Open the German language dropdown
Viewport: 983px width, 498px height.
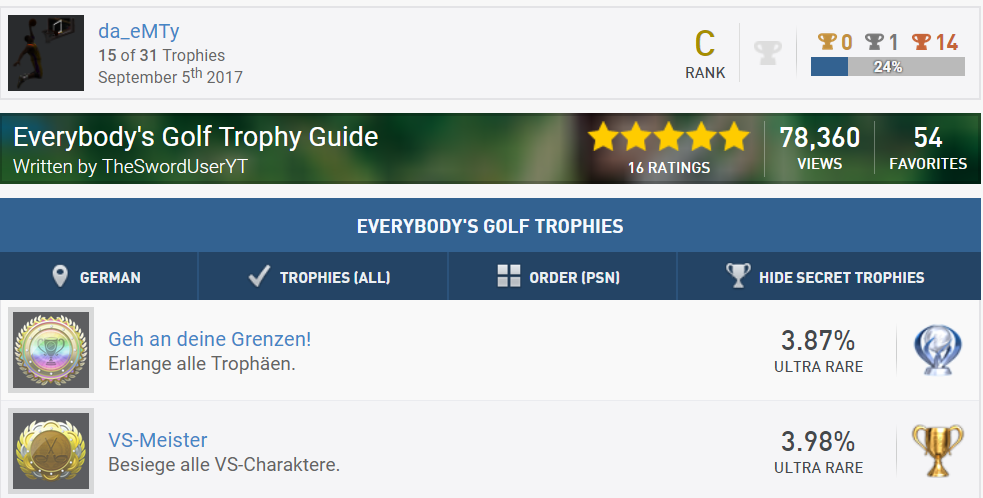[x=98, y=277]
